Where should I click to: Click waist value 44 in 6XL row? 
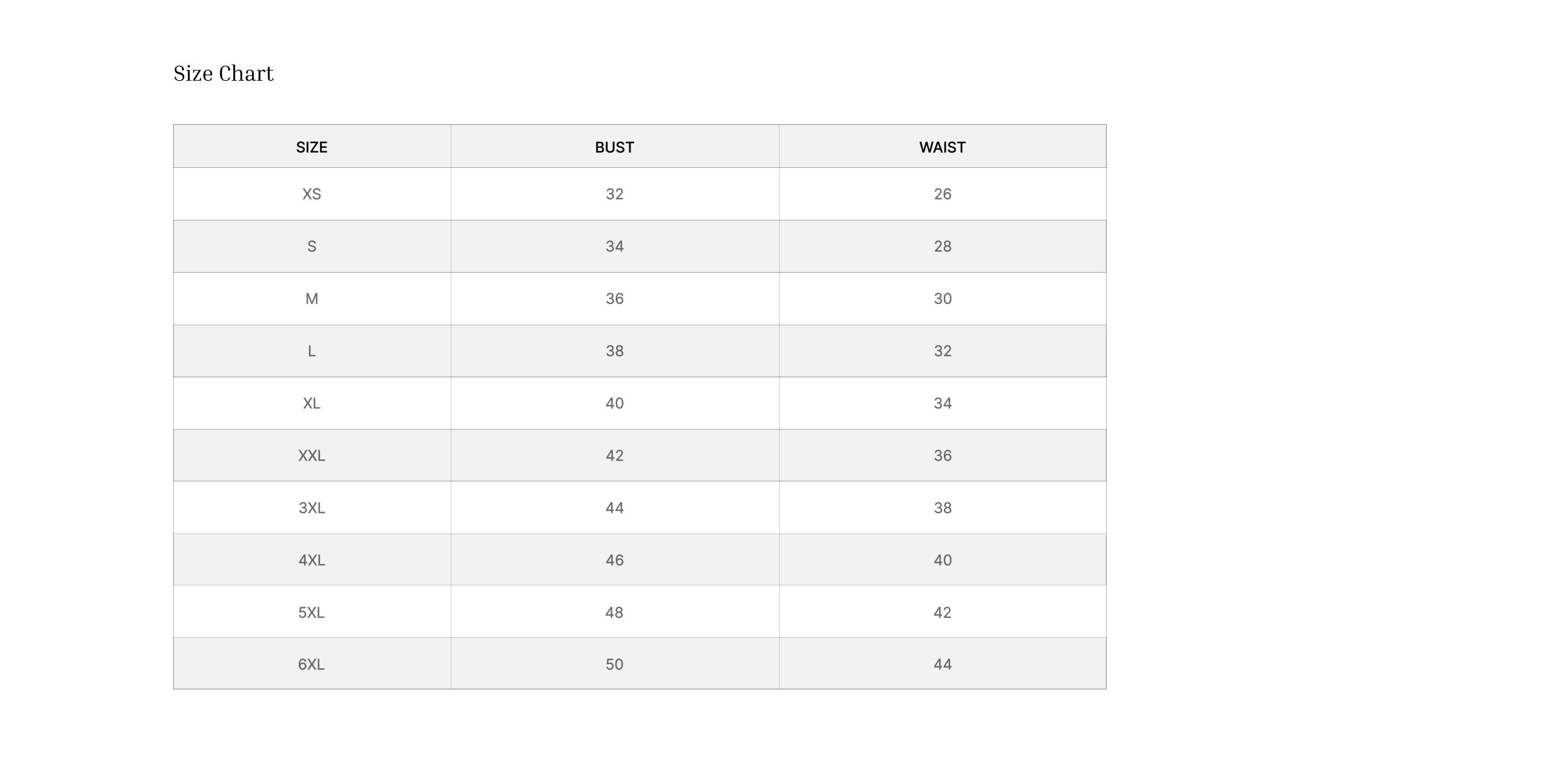tap(942, 664)
